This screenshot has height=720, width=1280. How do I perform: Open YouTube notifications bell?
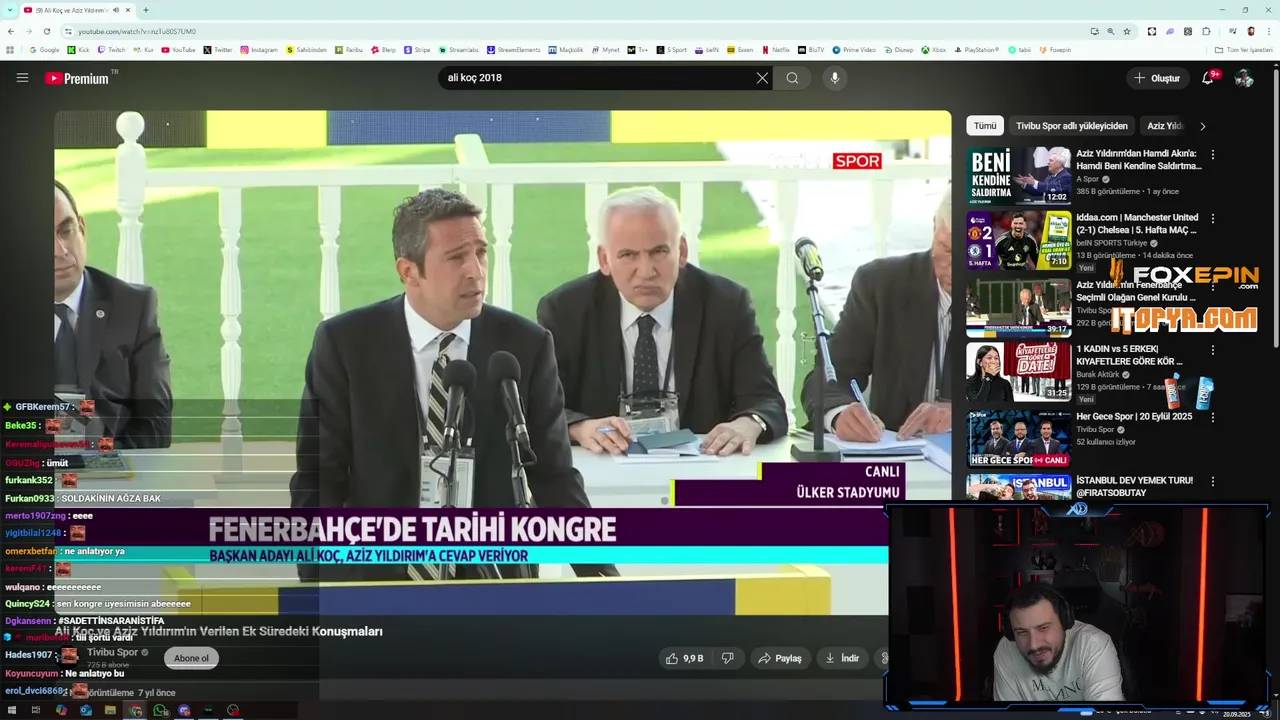1208,78
